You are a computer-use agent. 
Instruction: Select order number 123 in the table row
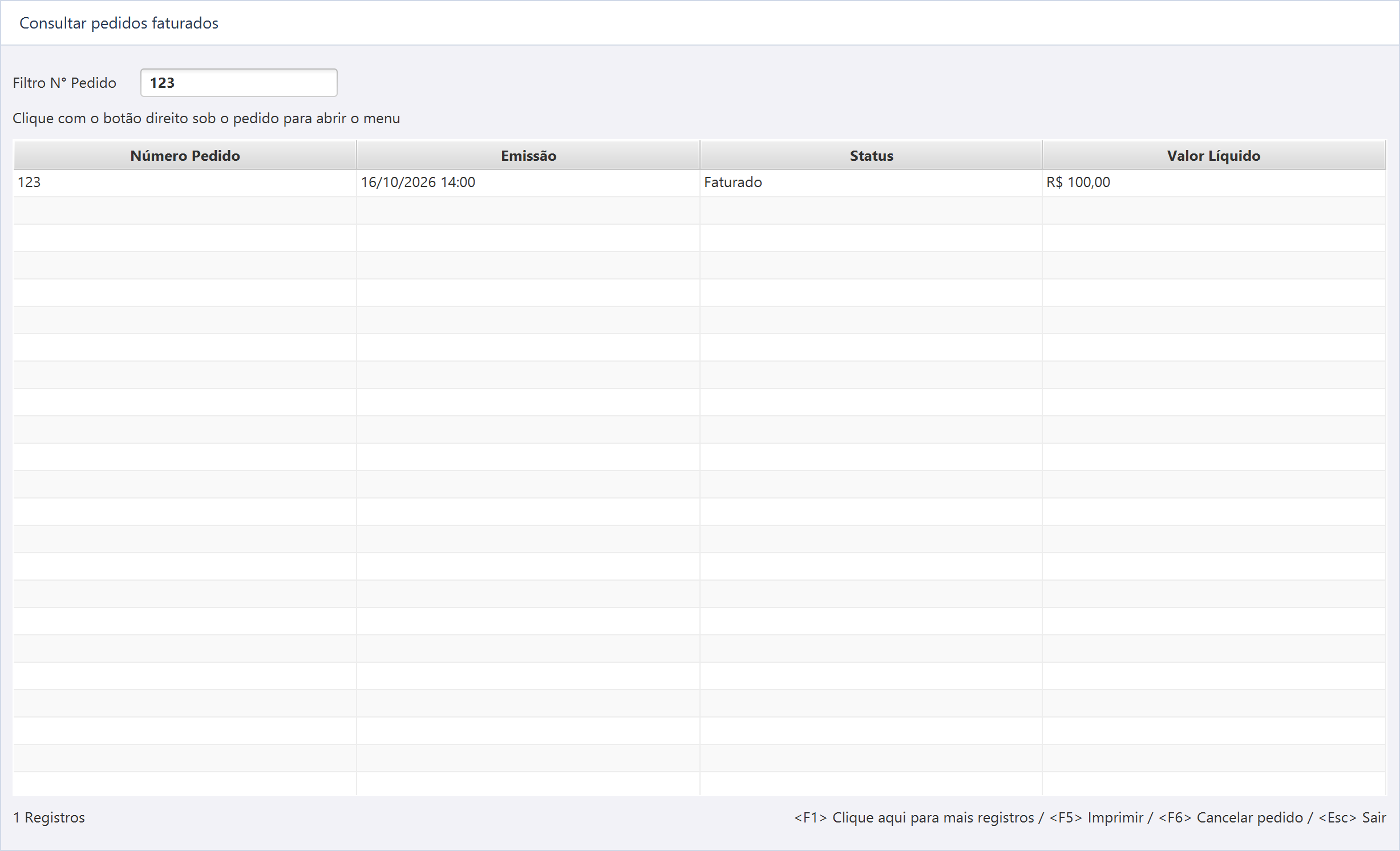tap(185, 183)
